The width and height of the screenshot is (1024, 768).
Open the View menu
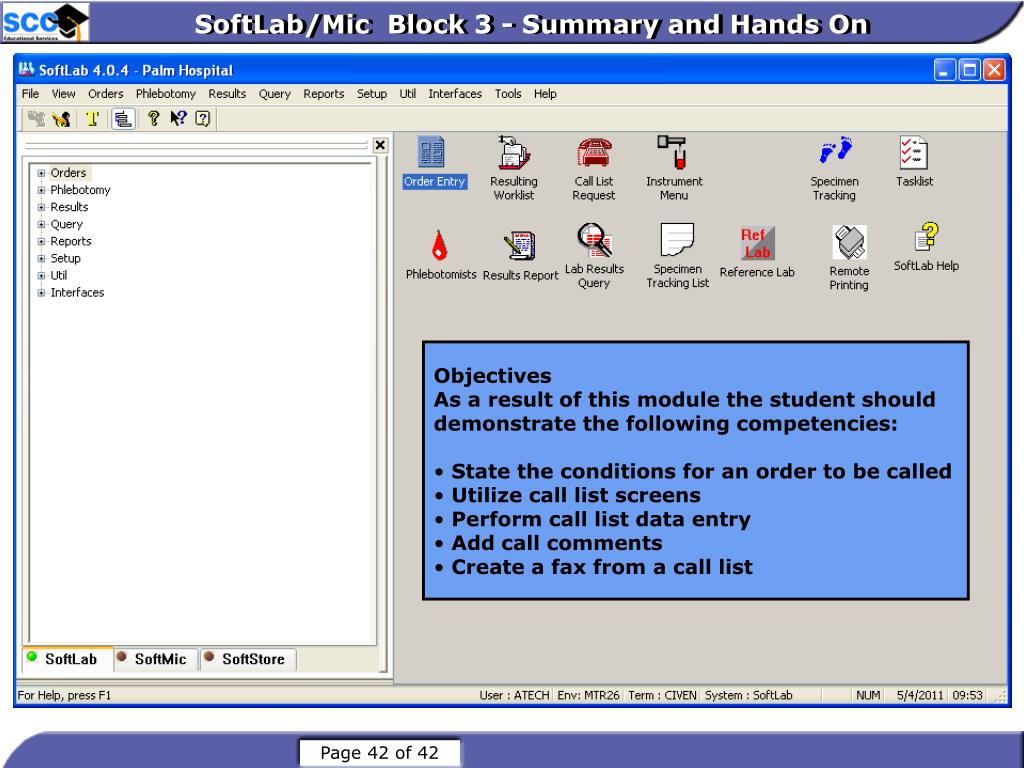[63, 94]
